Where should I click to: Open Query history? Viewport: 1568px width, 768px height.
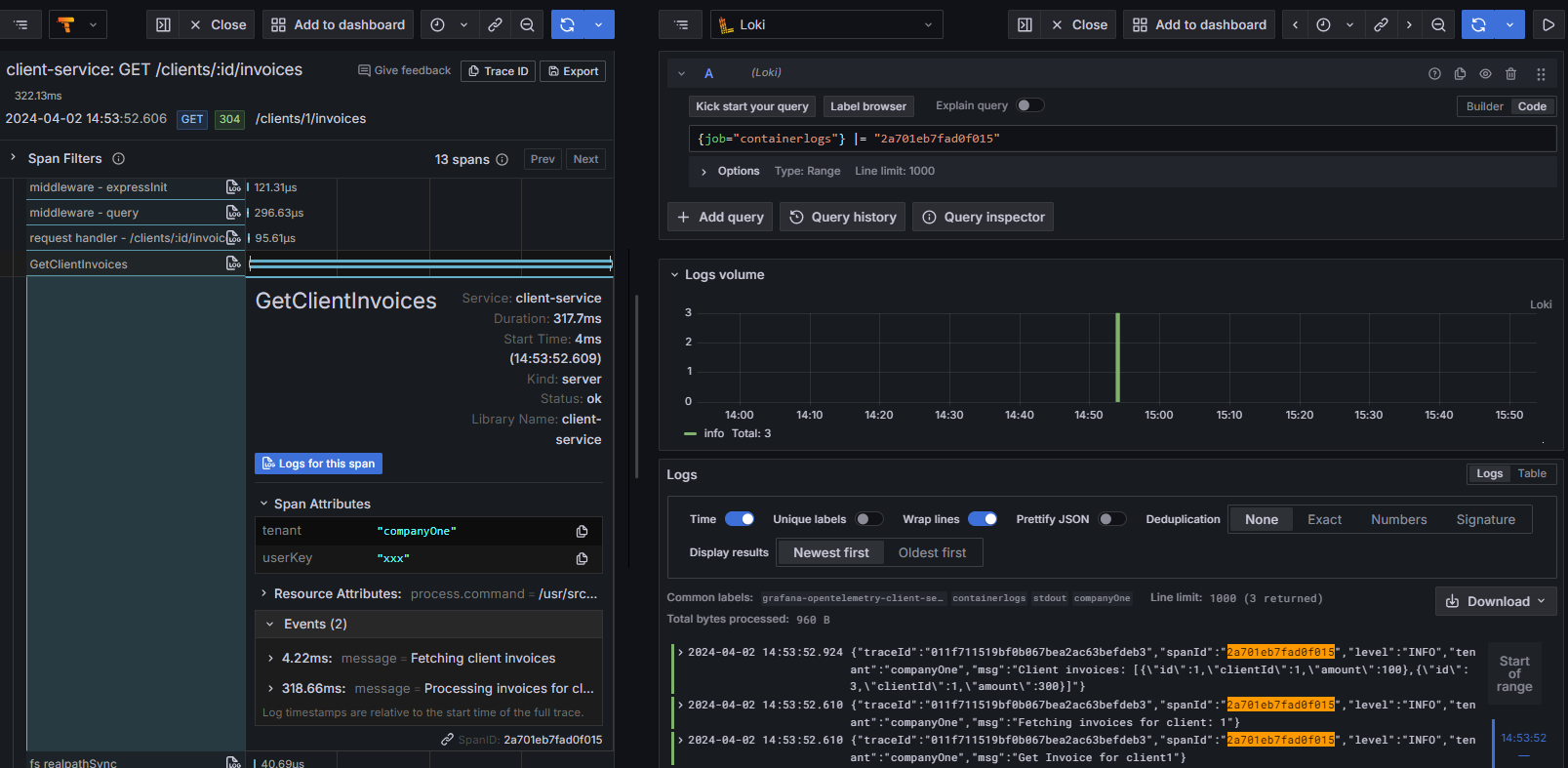point(843,217)
